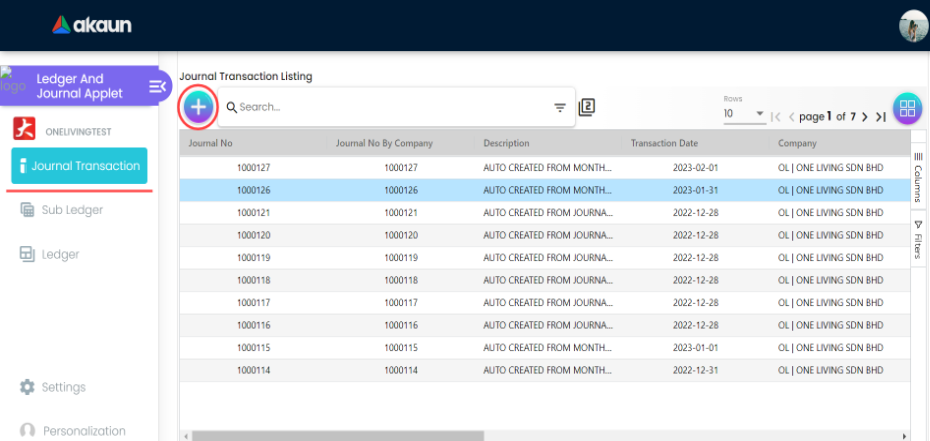
Task: Open Personalization in the sidebar
Action: (84, 431)
